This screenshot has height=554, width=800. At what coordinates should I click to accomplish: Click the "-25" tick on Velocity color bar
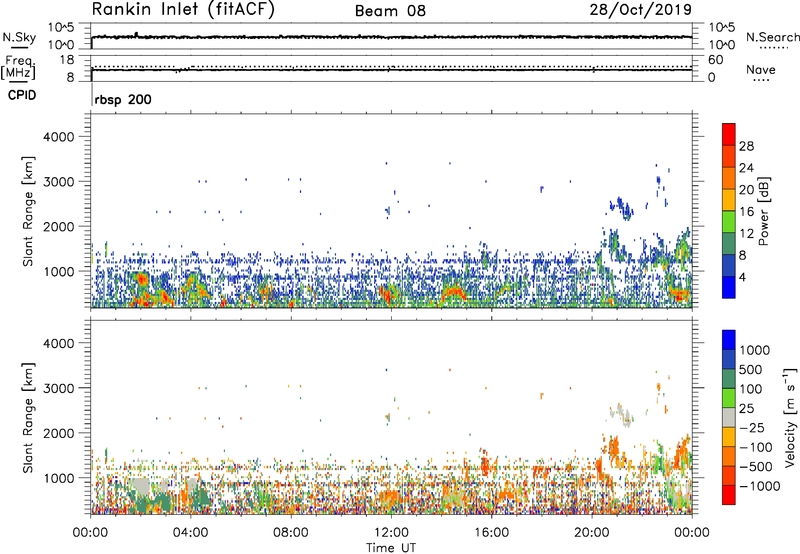point(753,427)
